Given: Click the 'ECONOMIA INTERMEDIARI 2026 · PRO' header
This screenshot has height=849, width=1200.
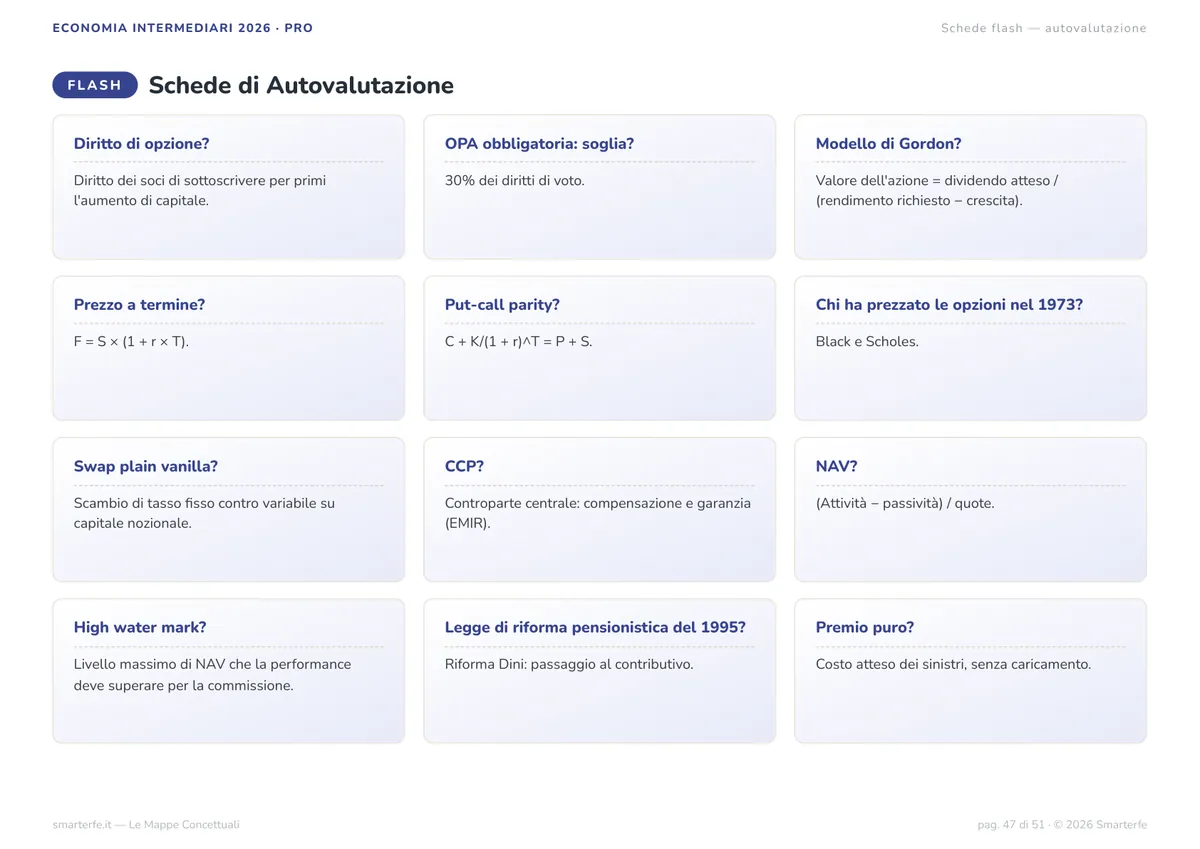Looking at the screenshot, I should 183,28.
